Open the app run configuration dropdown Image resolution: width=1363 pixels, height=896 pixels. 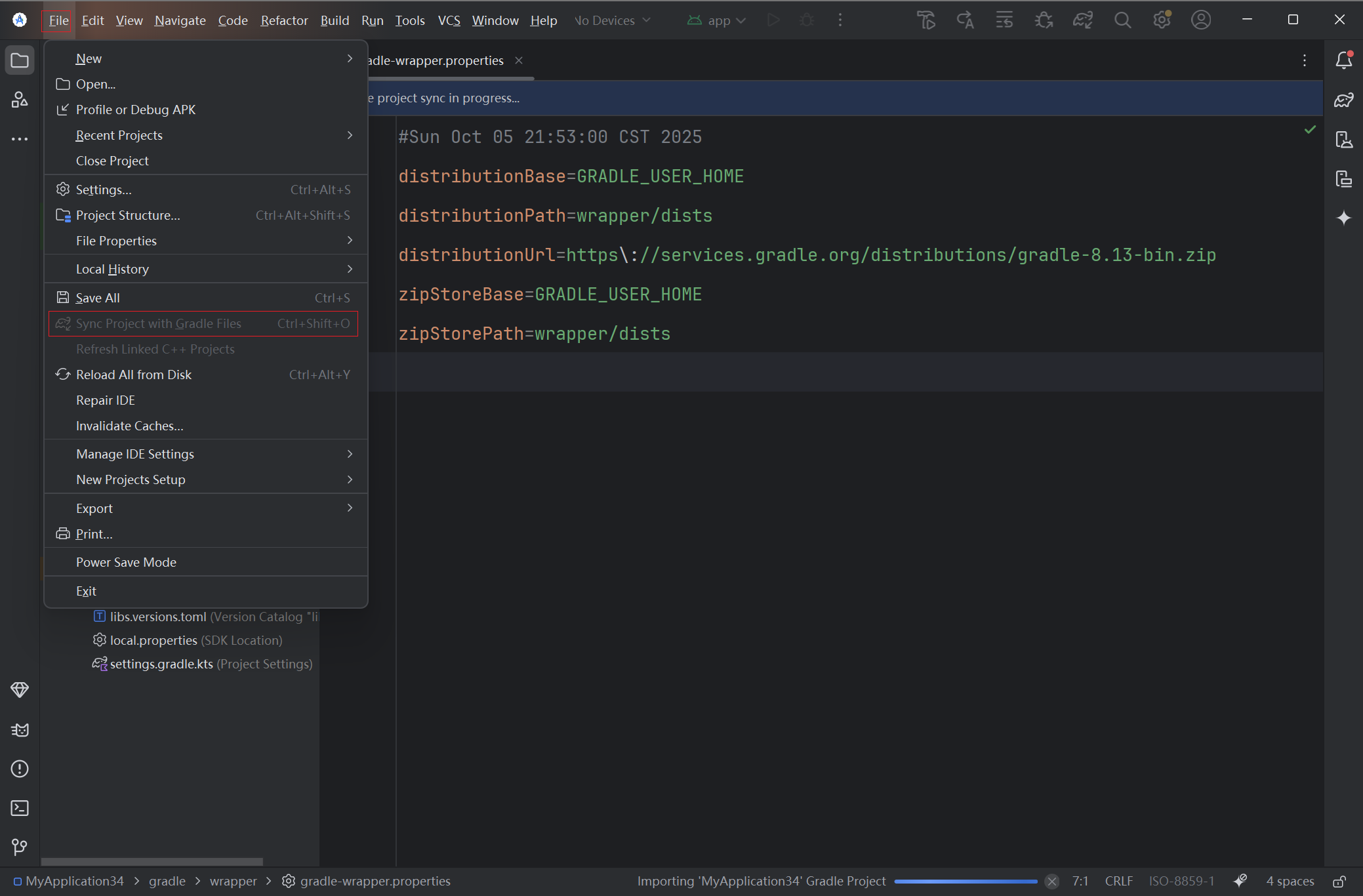[717, 20]
